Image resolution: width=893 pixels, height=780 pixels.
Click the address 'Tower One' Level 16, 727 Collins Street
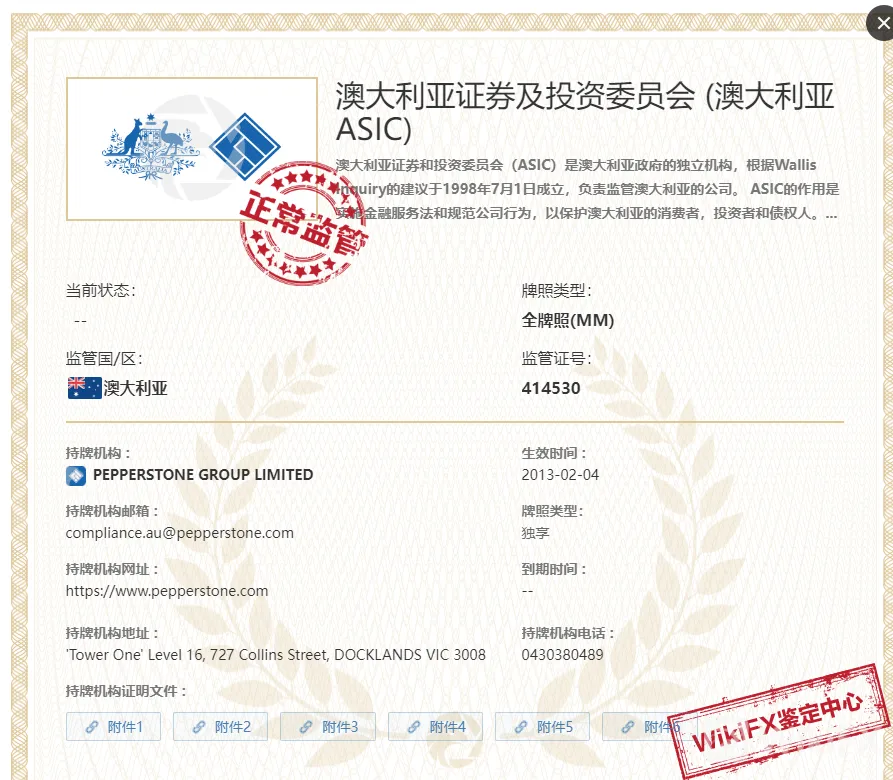pos(276,655)
